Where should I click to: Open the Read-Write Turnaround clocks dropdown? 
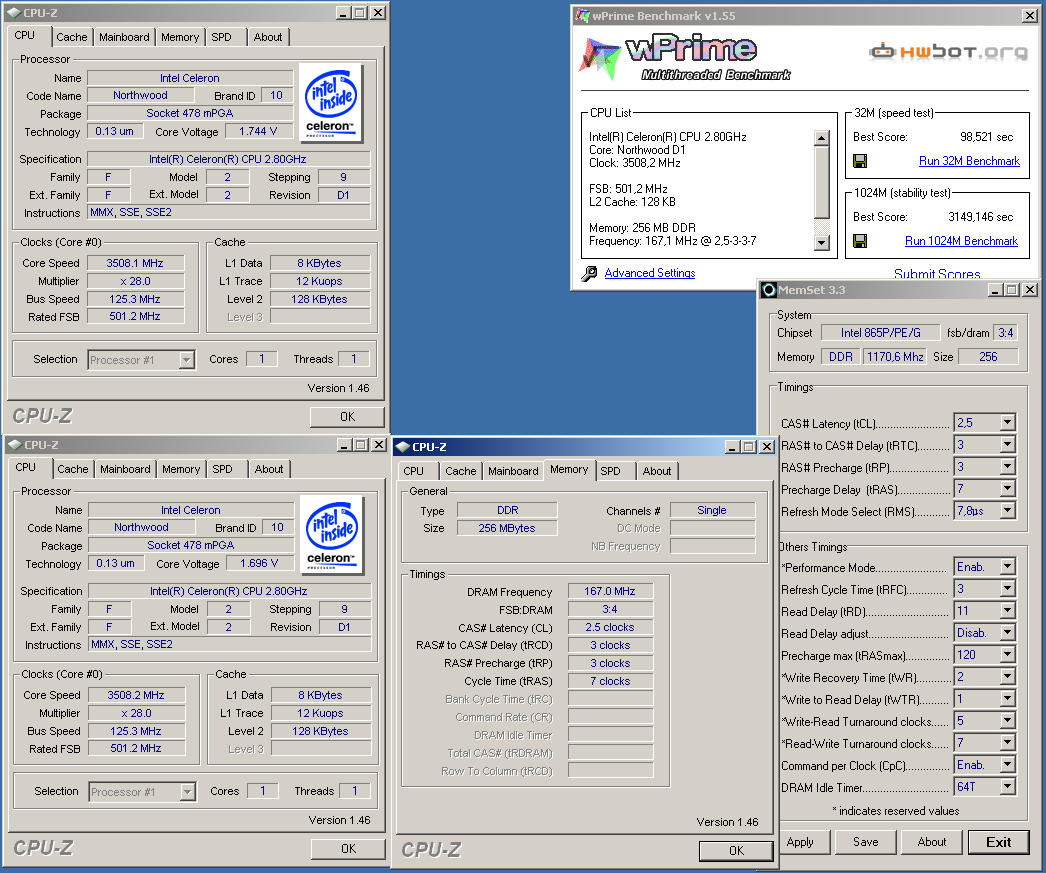1007,742
